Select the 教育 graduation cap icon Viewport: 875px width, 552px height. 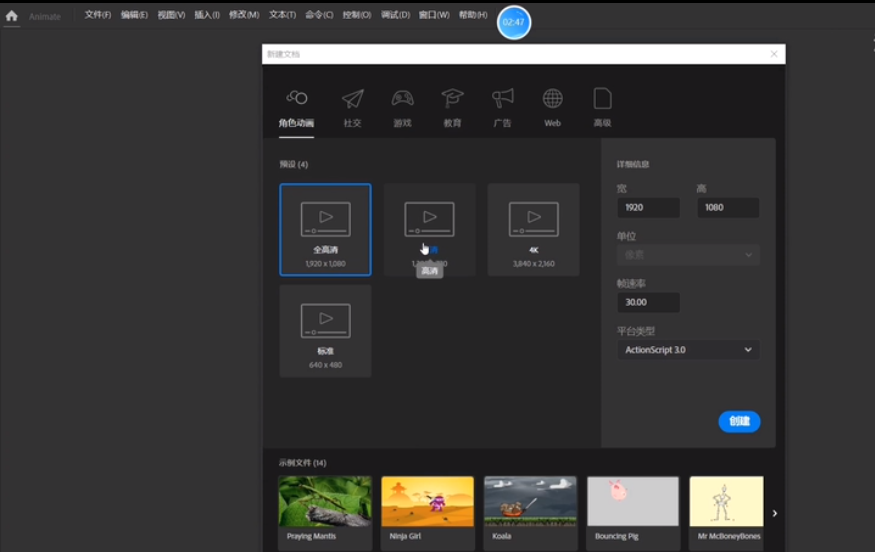(x=453, y=98)
